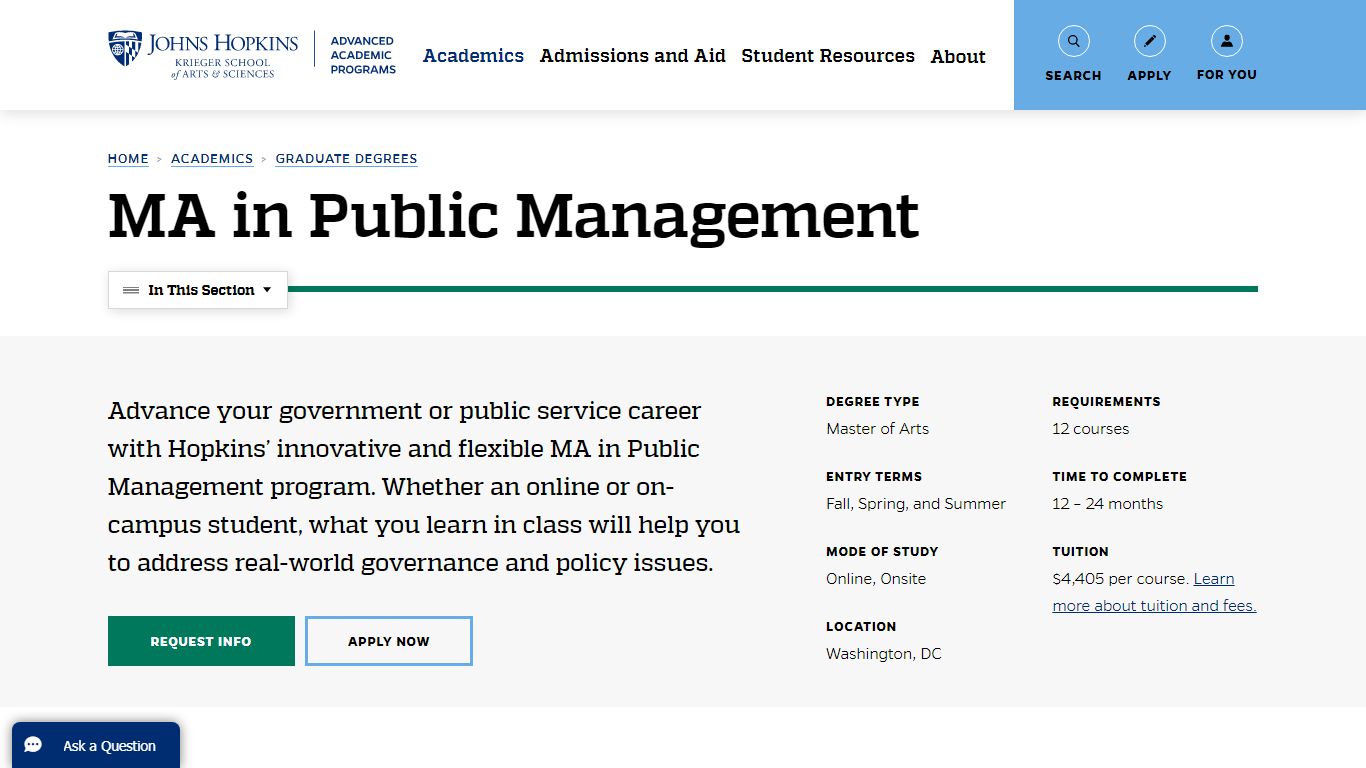Click the Search magnifier icon

[1073, 41]
